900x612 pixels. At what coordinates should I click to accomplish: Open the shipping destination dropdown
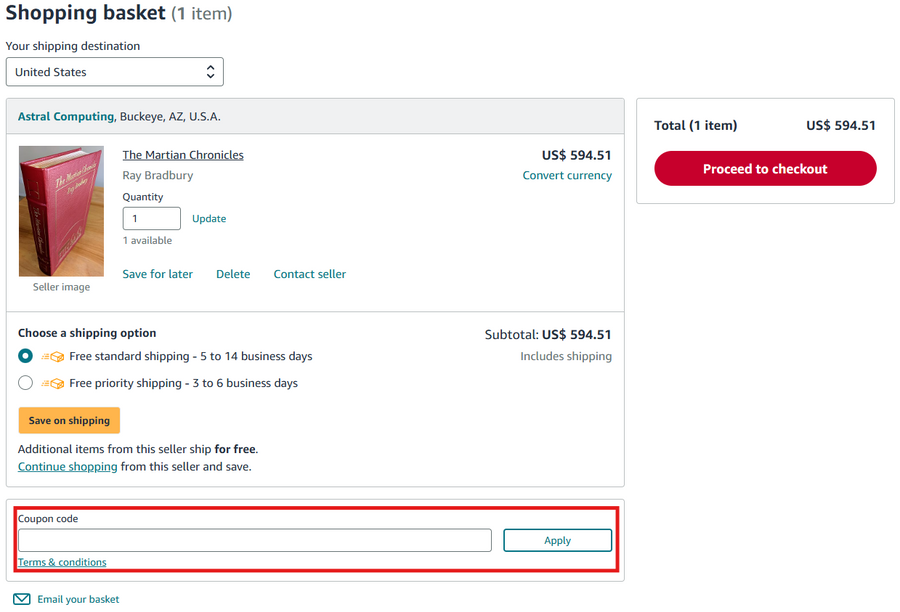[115, 72]
